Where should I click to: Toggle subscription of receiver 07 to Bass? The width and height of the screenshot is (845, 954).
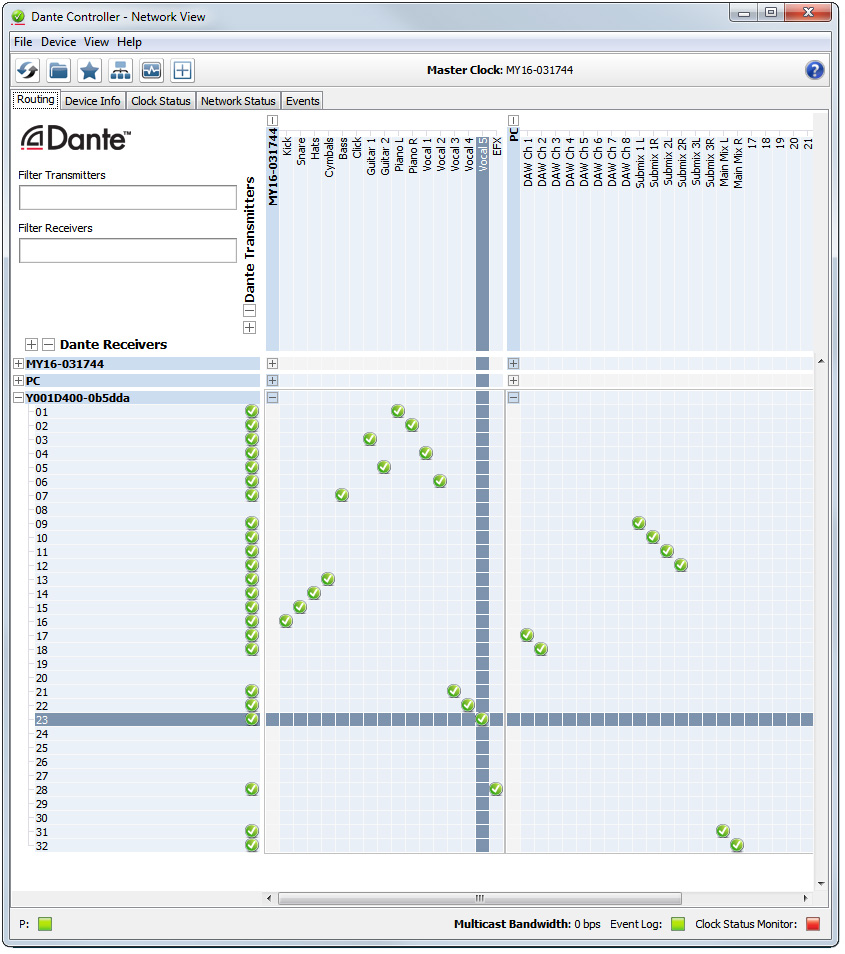coord(342,496)
